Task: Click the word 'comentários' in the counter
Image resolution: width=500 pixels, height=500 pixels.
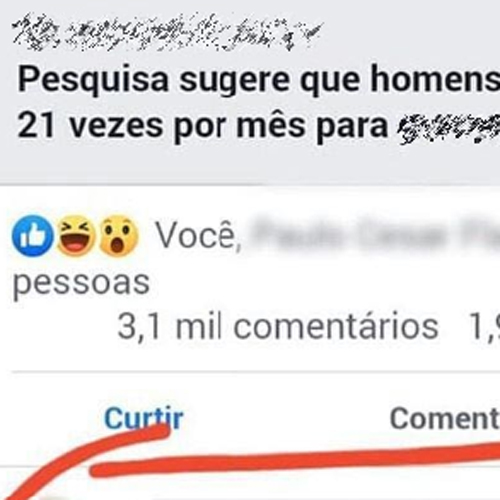Action: pos(335,327)
